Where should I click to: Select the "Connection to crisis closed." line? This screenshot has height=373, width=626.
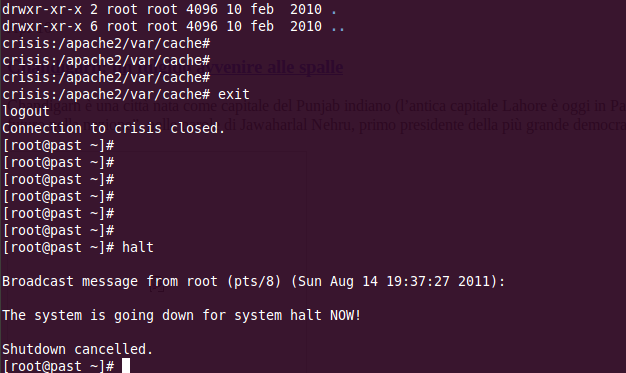tap(114, 129)
